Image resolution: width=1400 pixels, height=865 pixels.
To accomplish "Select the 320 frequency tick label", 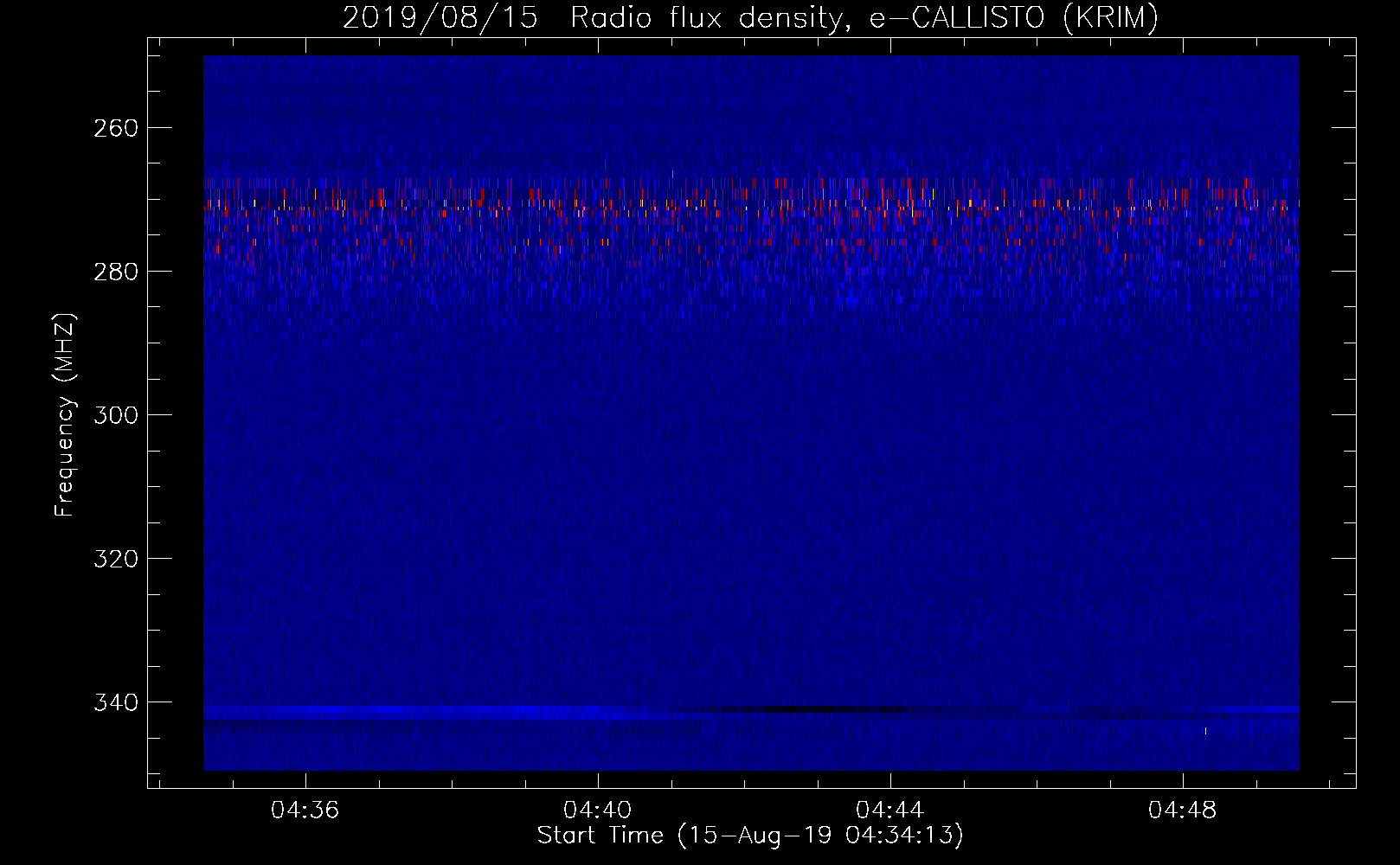I will 116,559.
